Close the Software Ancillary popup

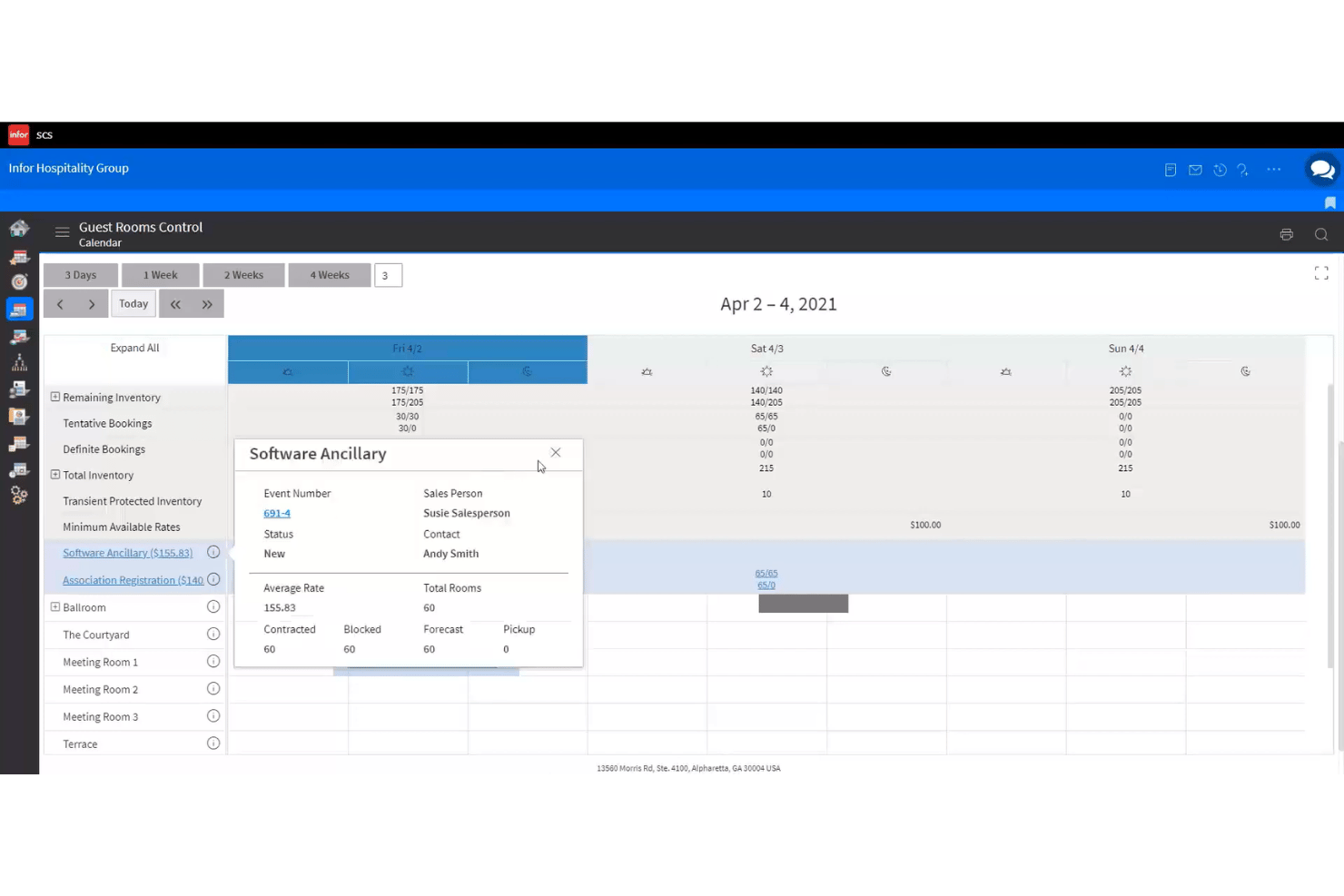(x=556, y=452)
